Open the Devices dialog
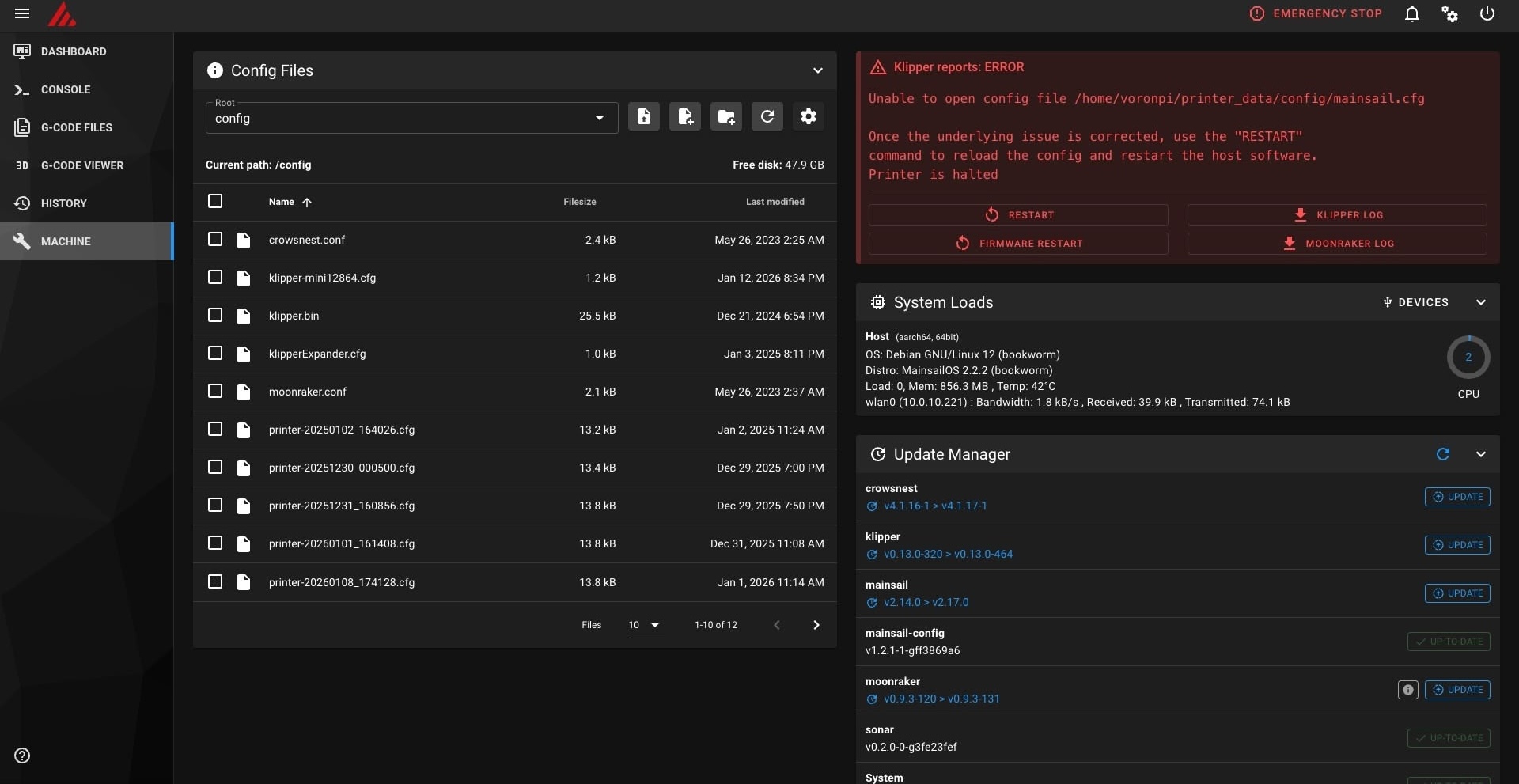1519x784 pixels. tap(1415, 302)
